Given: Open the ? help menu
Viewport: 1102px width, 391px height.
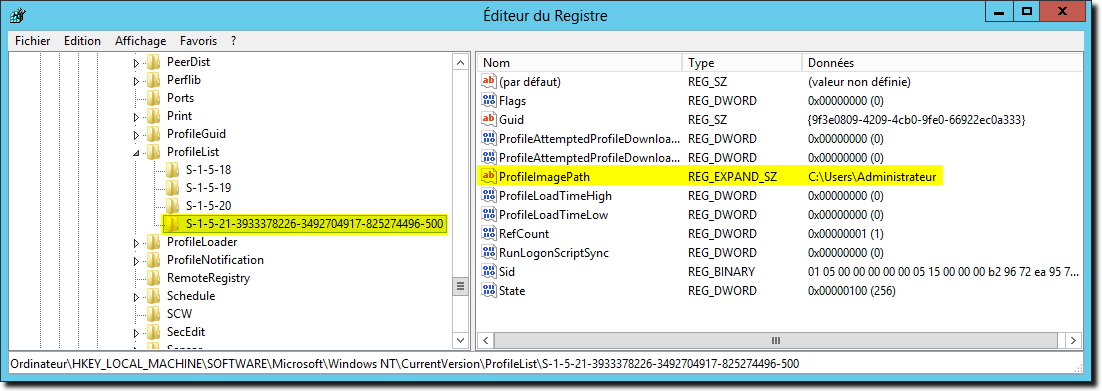Looking at the screenshot, I should (233, 41).
